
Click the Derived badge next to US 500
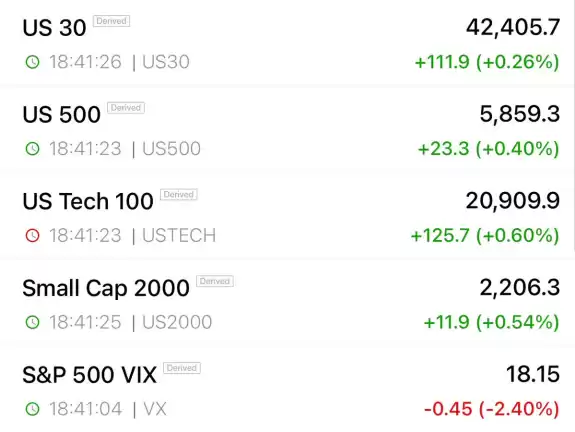tap(126, 108)
